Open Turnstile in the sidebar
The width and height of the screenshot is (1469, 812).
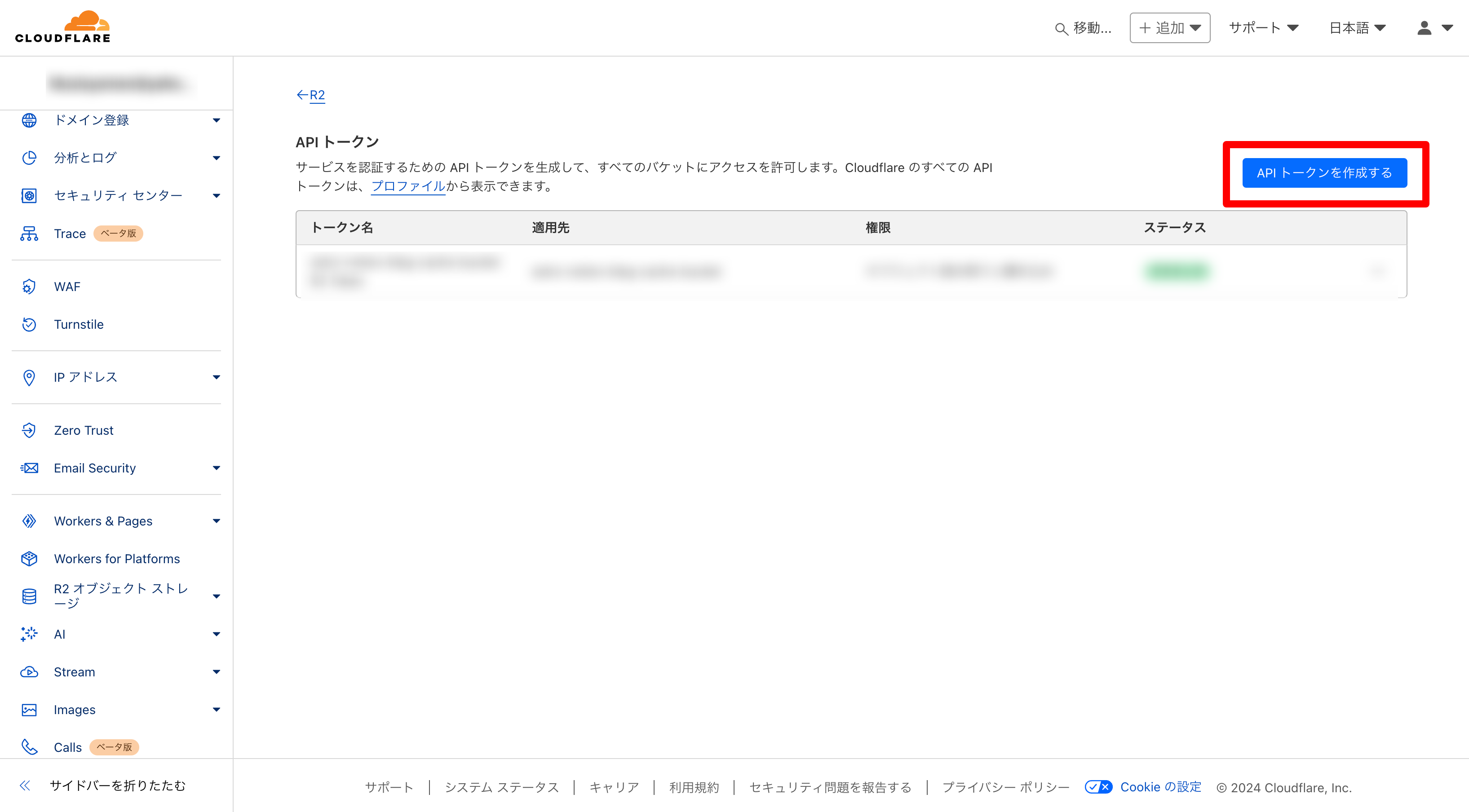79,324
